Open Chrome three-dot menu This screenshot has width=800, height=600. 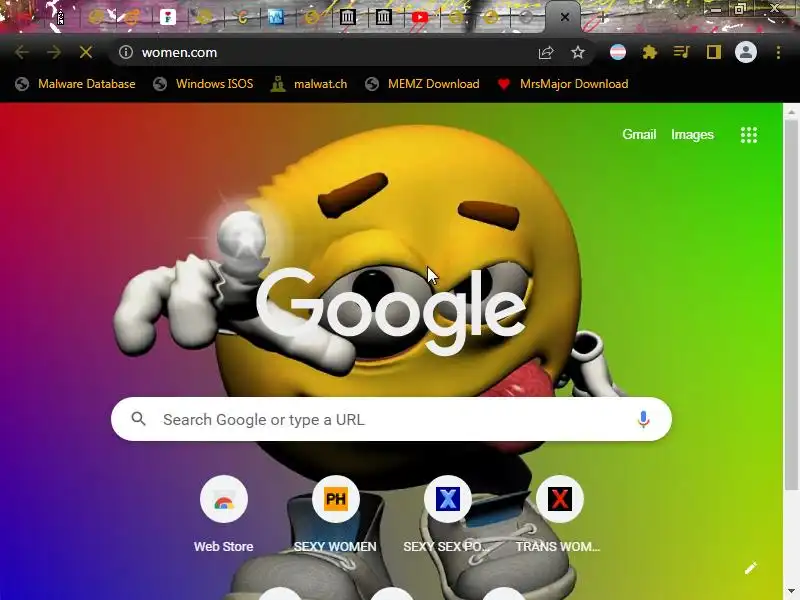coord(778,52)
